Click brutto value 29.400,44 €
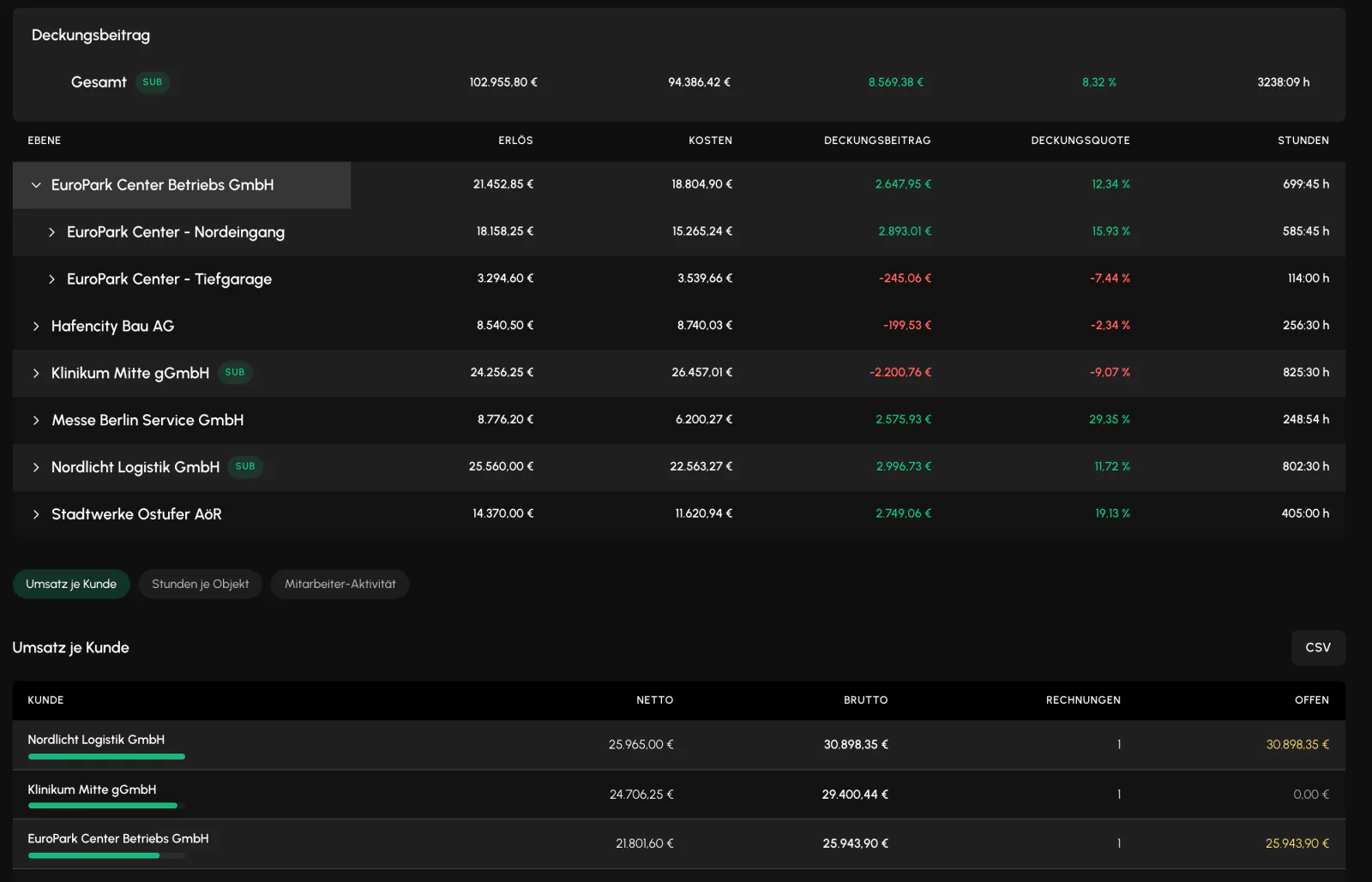Image resolution: width=1372 pixels, height=882 pixels. (x=855, y=795)
